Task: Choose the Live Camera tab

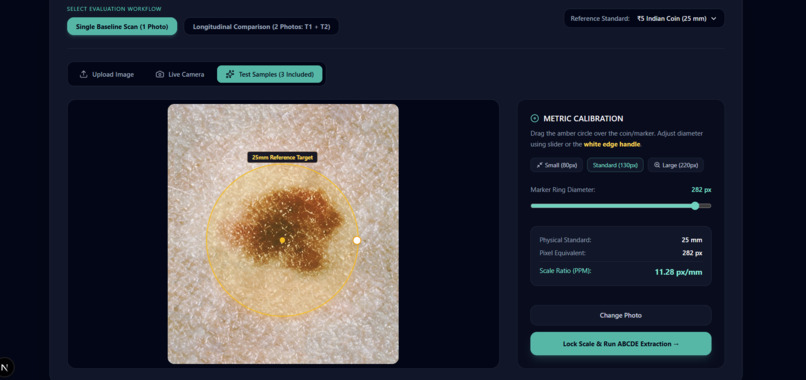Action: coord(180,75)
